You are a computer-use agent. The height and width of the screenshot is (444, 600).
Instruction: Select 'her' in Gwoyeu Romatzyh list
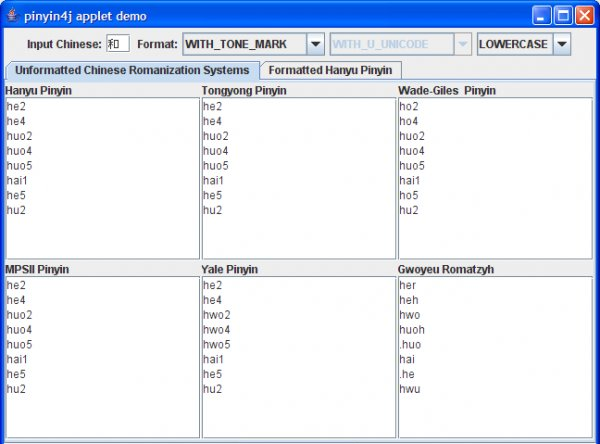coord(408,285)
